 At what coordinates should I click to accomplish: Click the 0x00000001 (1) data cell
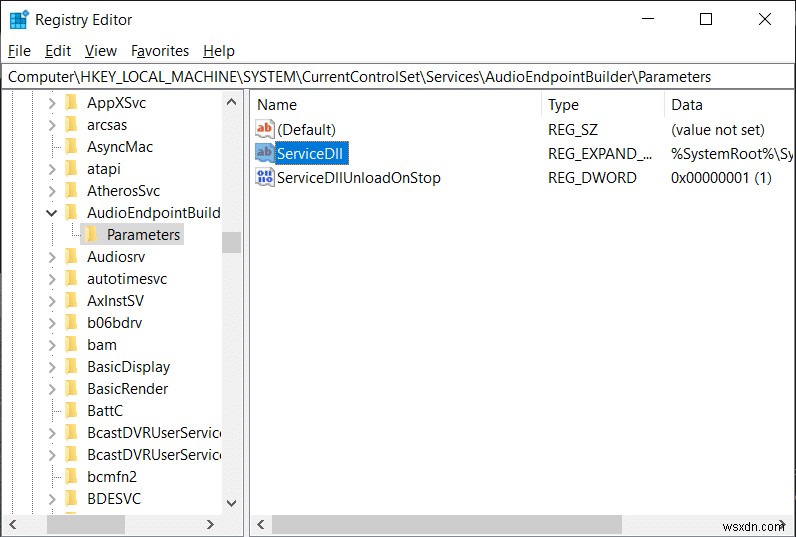721,178
